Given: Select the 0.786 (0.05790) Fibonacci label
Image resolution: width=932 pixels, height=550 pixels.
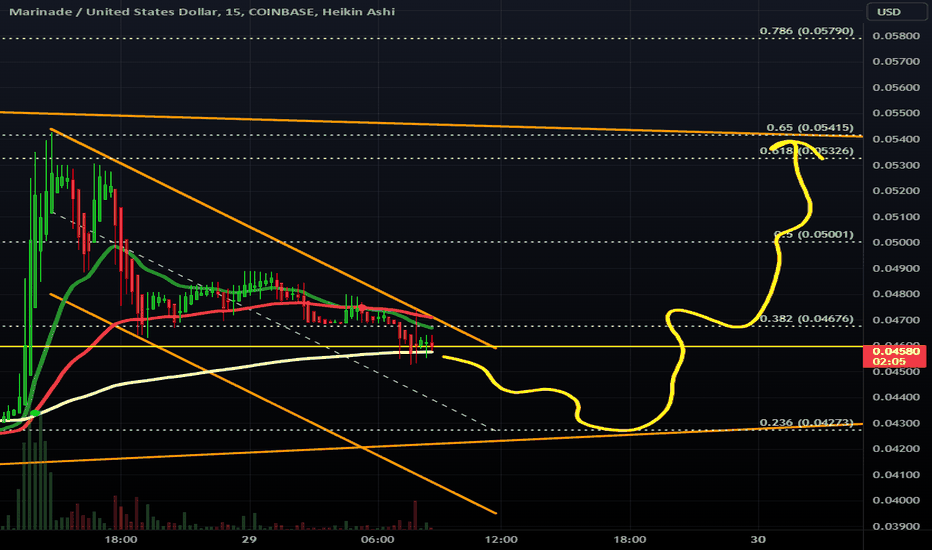Looking at the screenshot, I should click(x=807, y=31).
